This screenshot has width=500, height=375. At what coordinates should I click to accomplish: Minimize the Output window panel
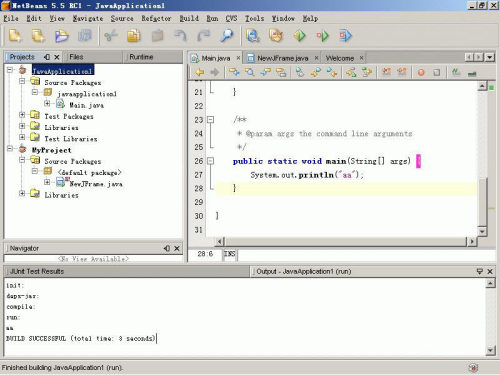[x=480, y=271]
